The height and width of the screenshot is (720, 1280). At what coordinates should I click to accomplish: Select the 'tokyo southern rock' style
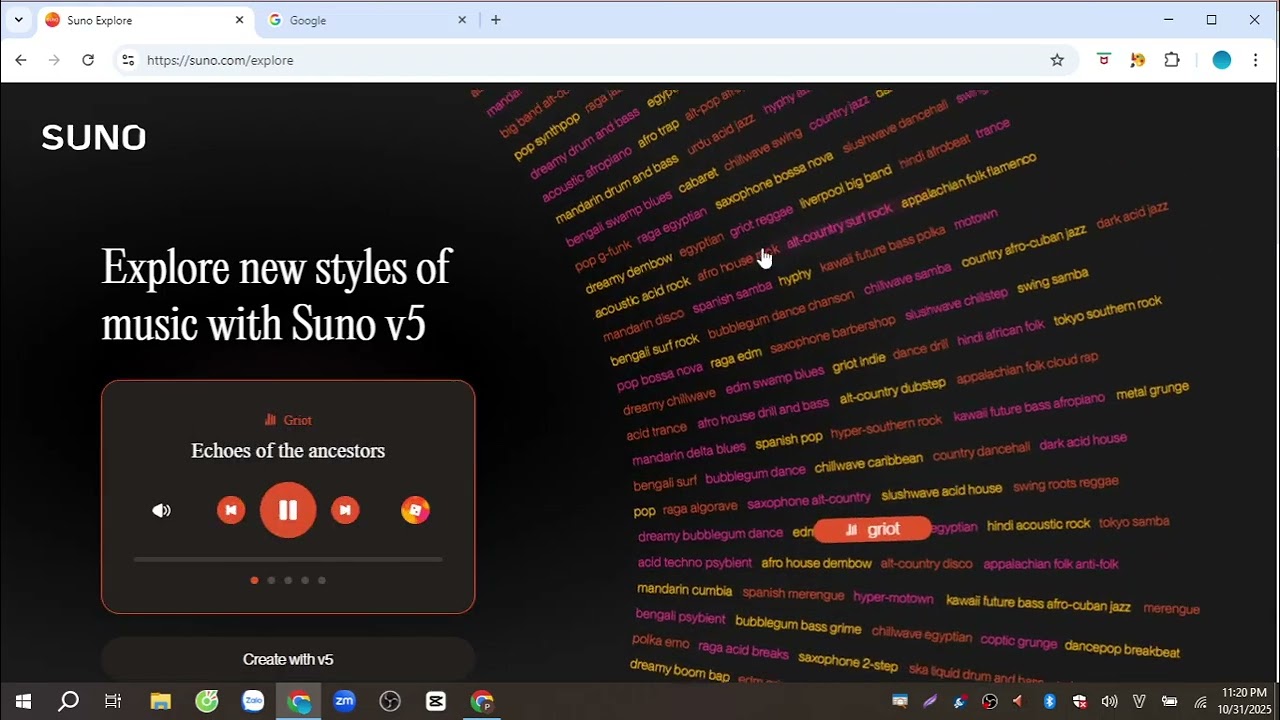1108,311
